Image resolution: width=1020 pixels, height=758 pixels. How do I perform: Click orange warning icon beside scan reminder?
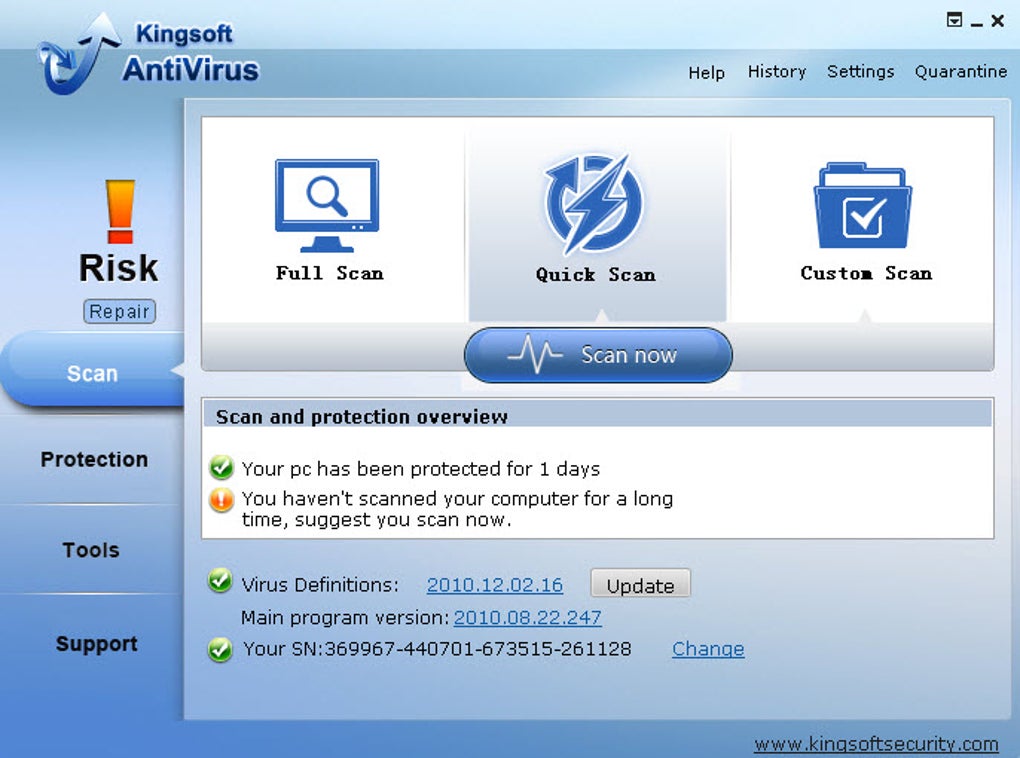221,500
